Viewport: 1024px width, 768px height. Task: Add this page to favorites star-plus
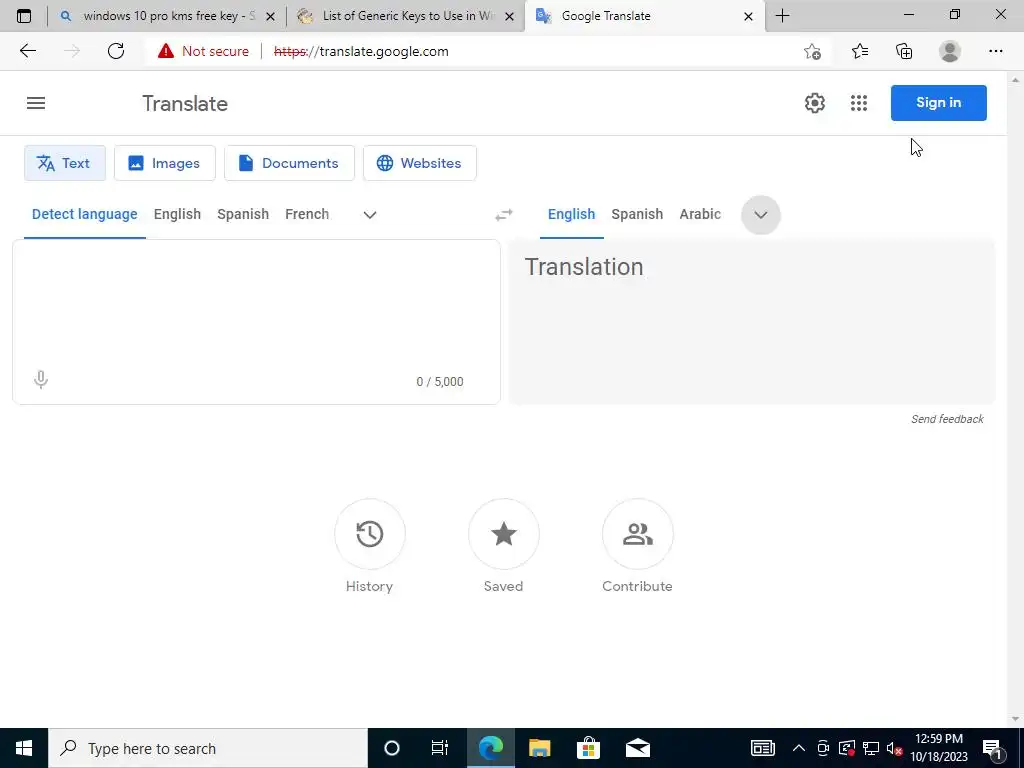tap(812, 51)
